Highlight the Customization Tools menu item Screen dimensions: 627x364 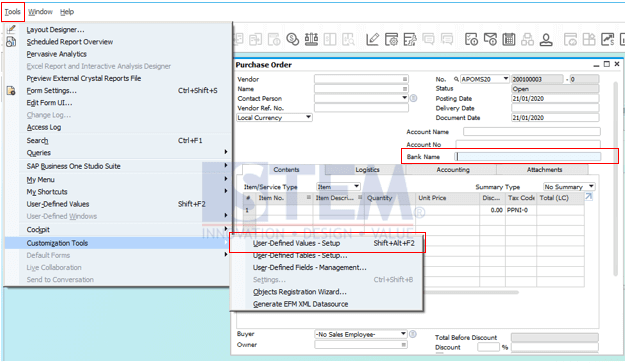coord(118,243)
